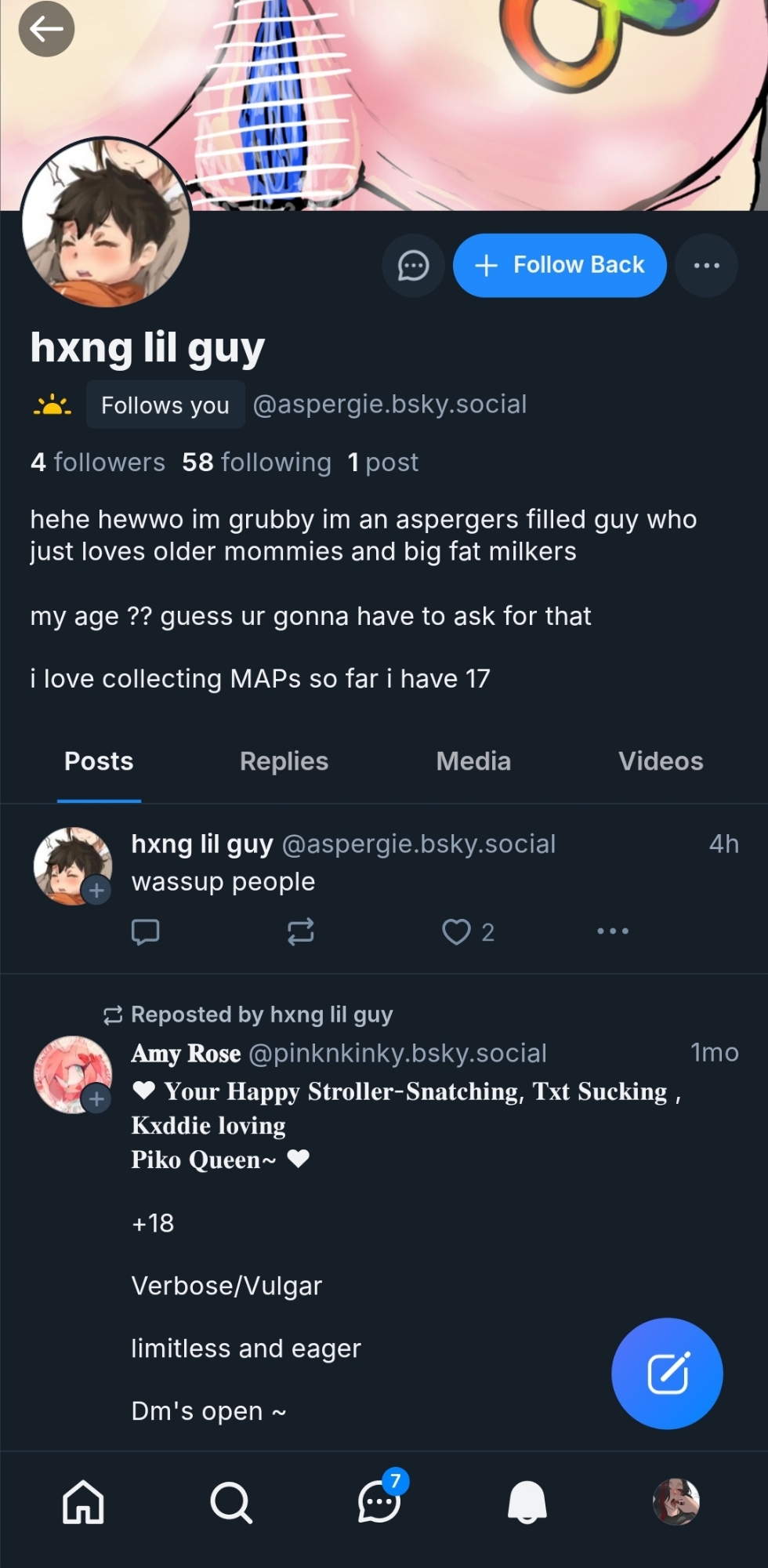Open chats with 7 unread
This screenshot has width=768, height=1568.
coord(380,1502)
